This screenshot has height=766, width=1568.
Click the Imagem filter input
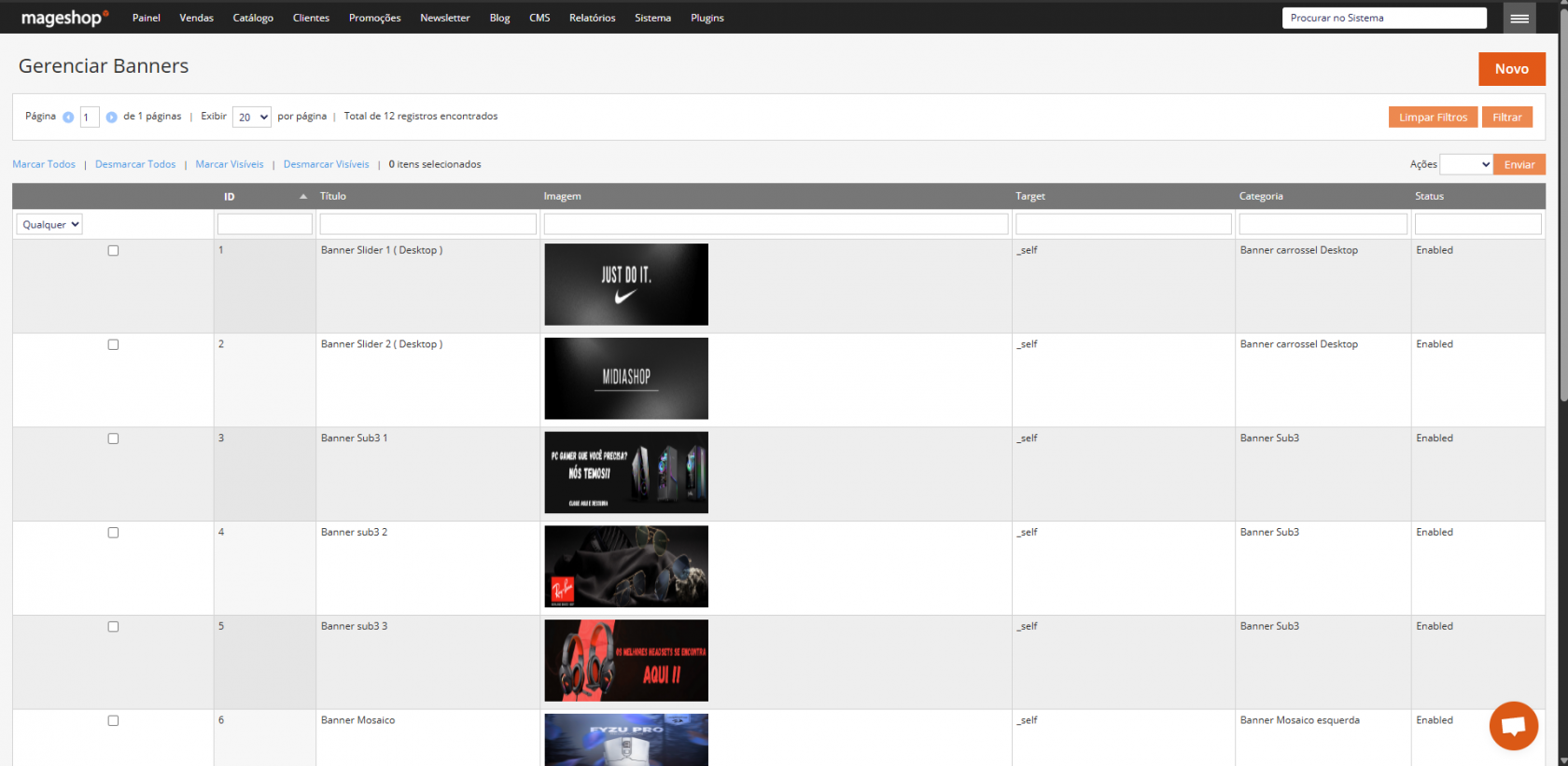click(777, 224)
